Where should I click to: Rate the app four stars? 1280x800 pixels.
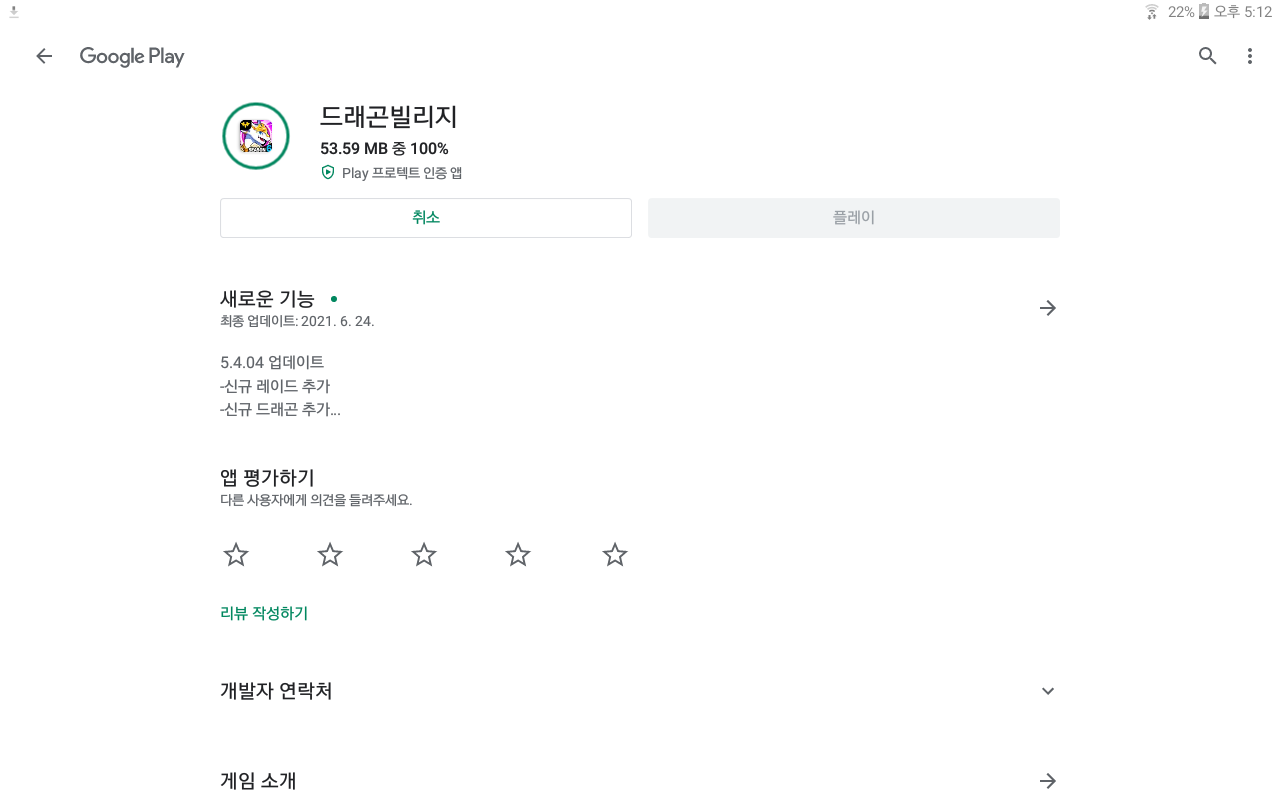pyautogui.click(x=518, y=555)
